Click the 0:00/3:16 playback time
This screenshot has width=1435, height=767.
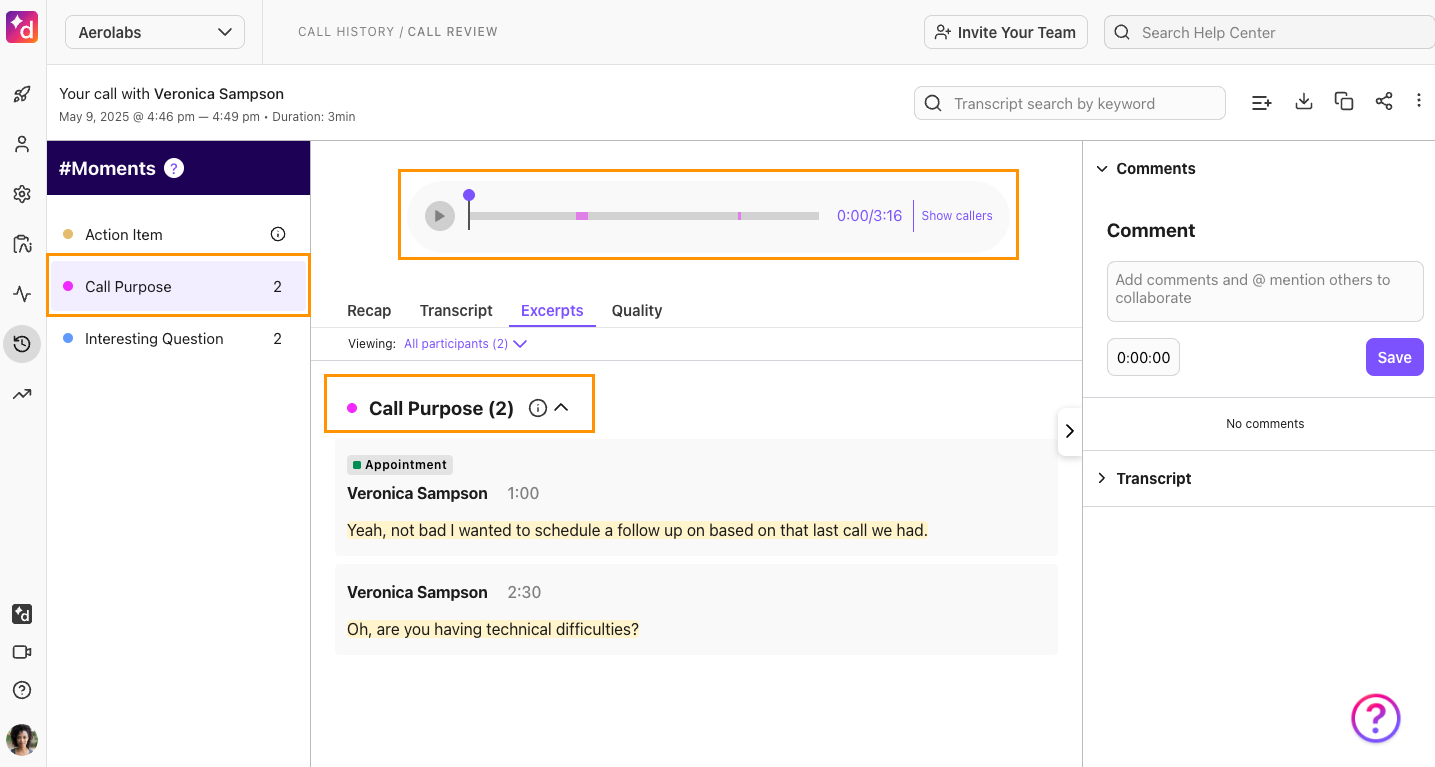[x=869, y=215]
